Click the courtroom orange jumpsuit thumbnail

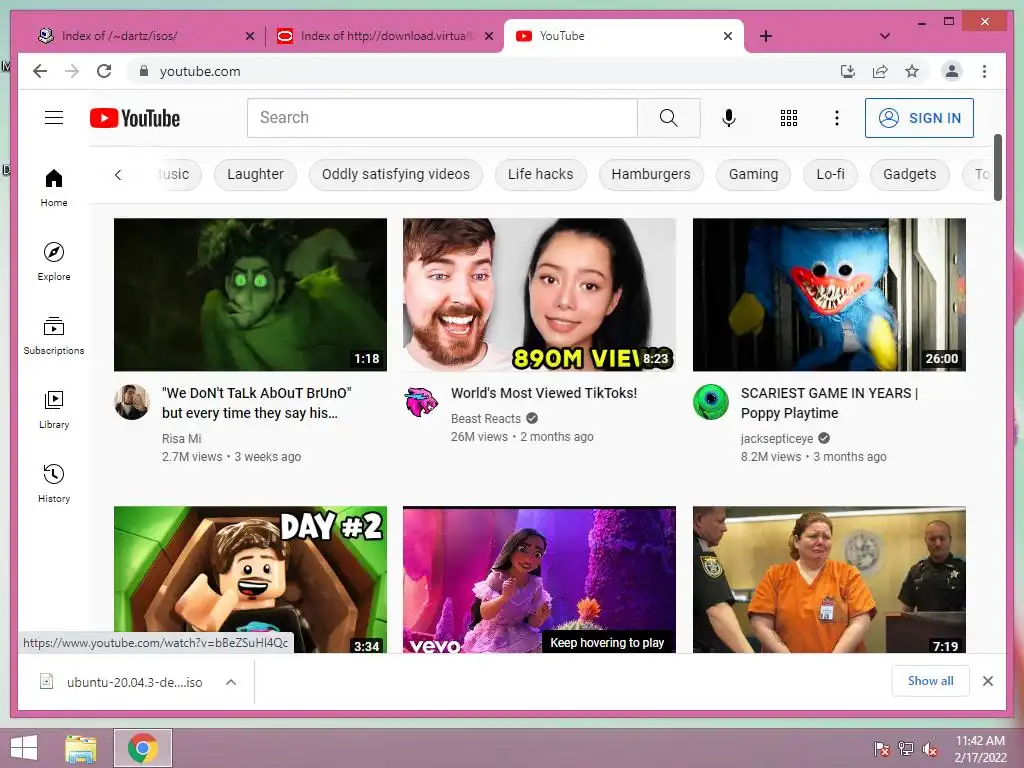(829, 579)
